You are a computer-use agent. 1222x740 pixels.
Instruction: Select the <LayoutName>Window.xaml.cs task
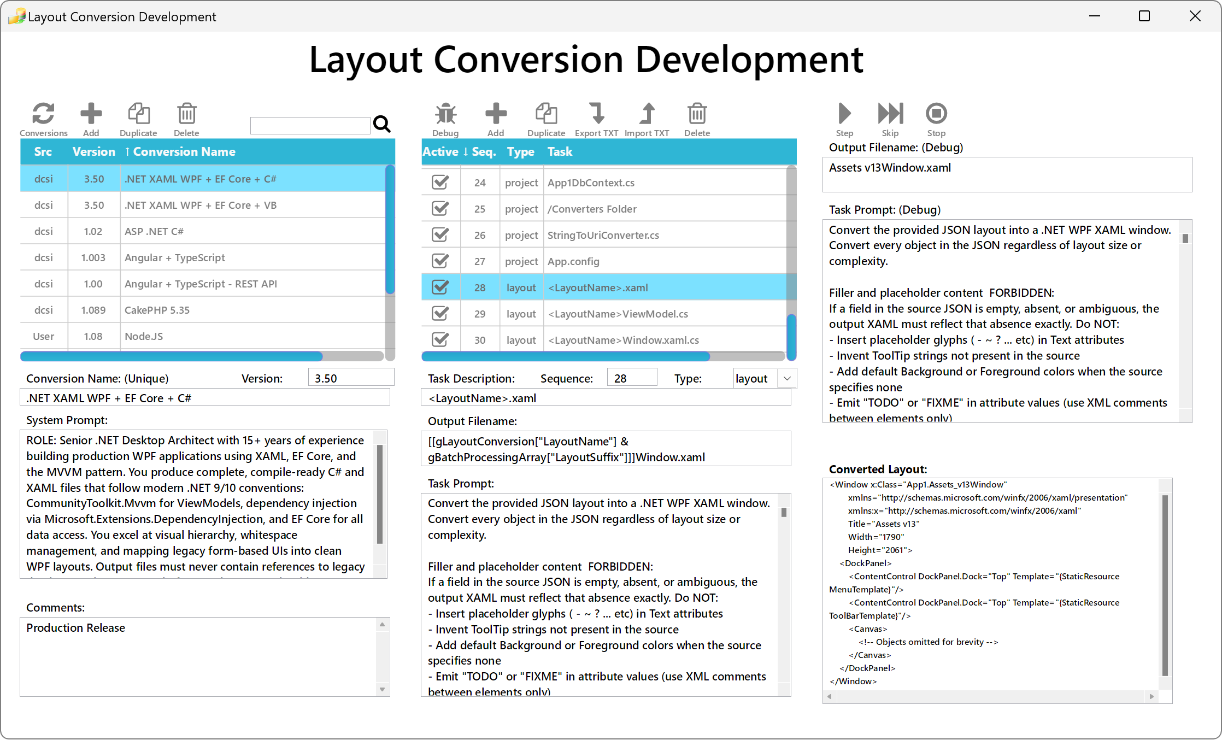[x=604, y=340]
